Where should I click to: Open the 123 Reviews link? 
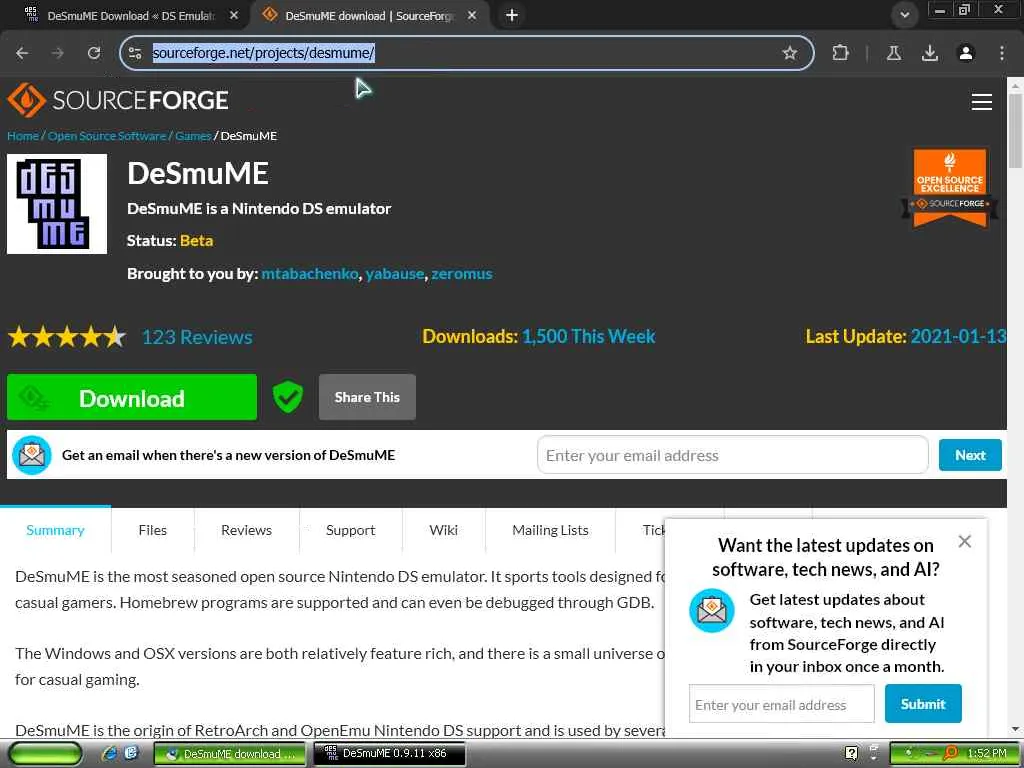197,337
